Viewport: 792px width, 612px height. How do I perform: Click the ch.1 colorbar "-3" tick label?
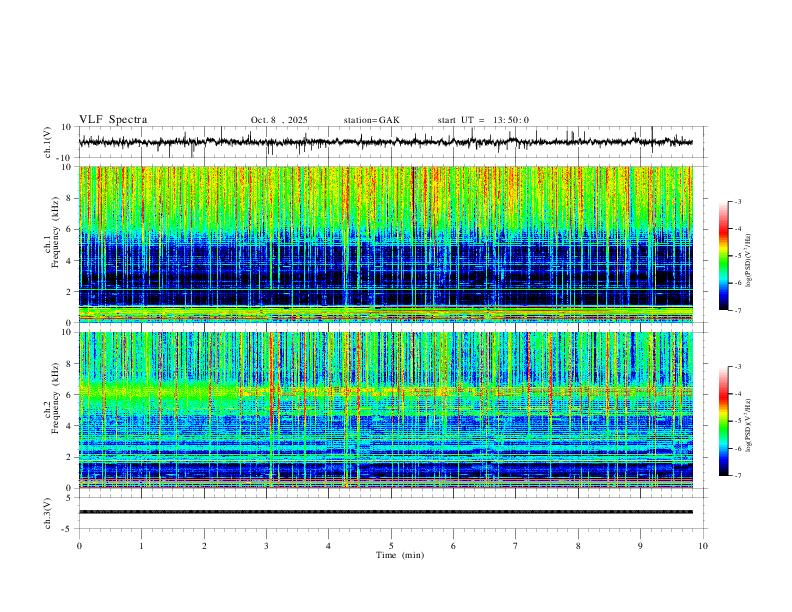point(737,201)
